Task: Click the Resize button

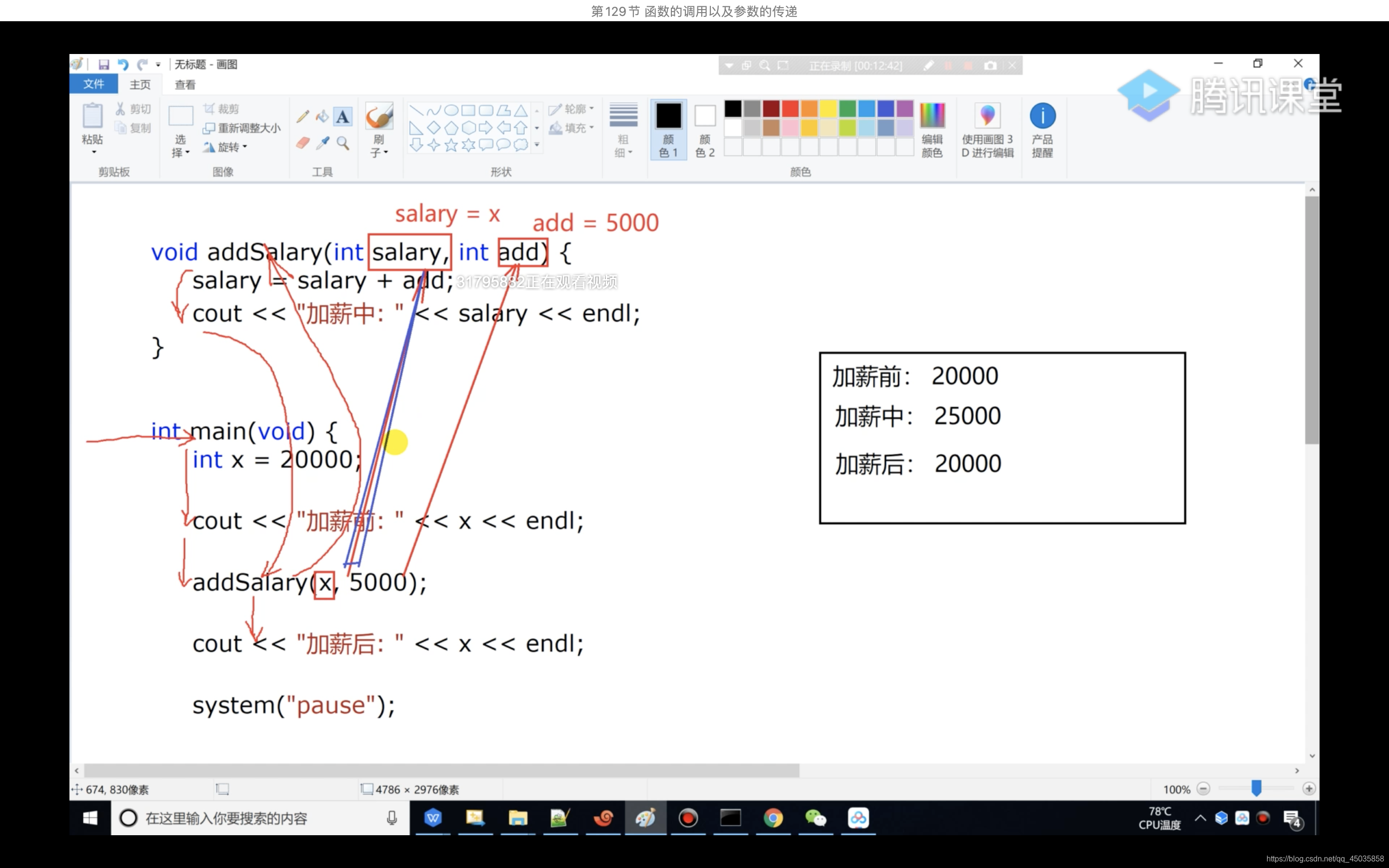Action: [242, 128]
